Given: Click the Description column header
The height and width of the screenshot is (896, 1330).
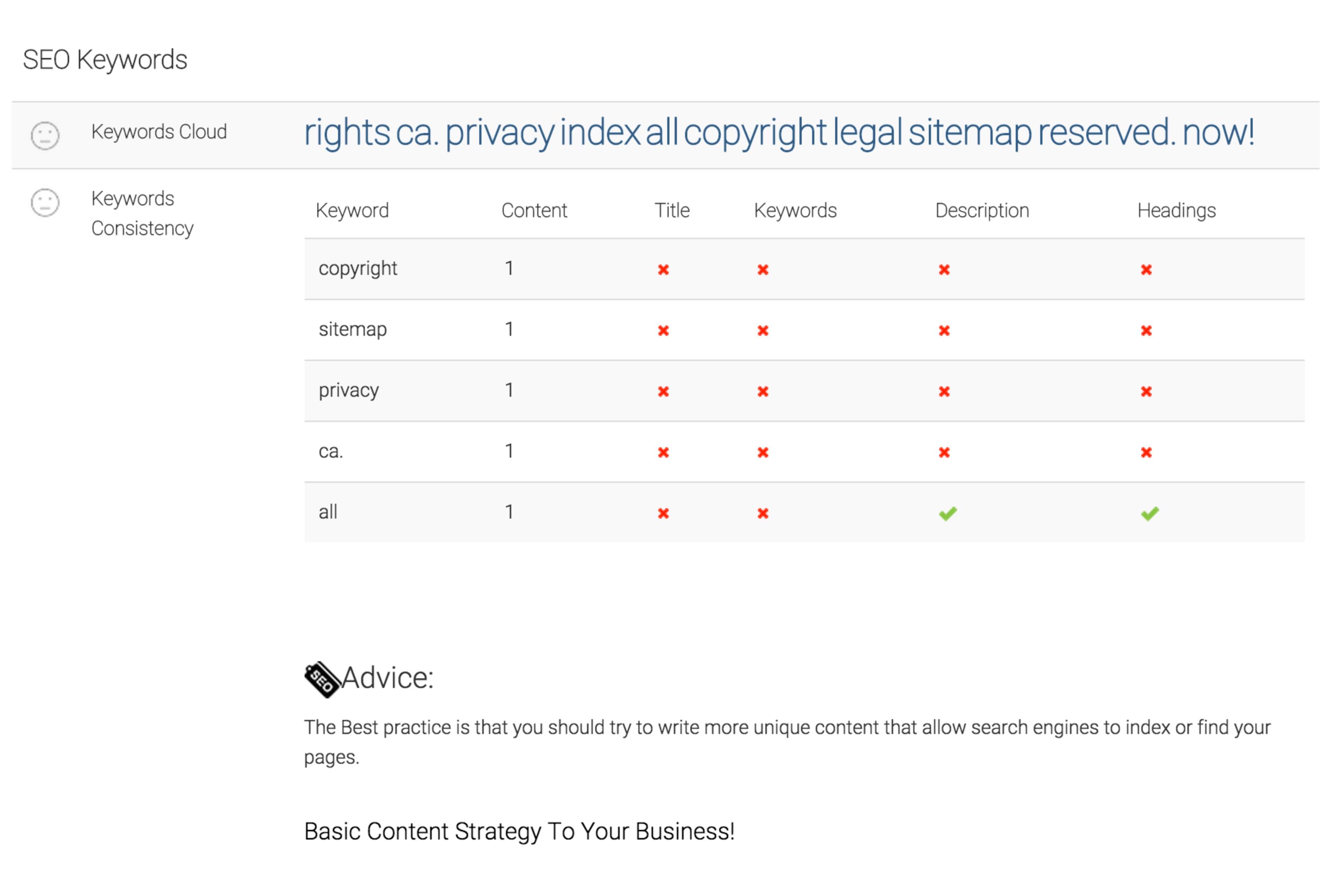Looking at the screenshot, I should [x=982, y=211].
